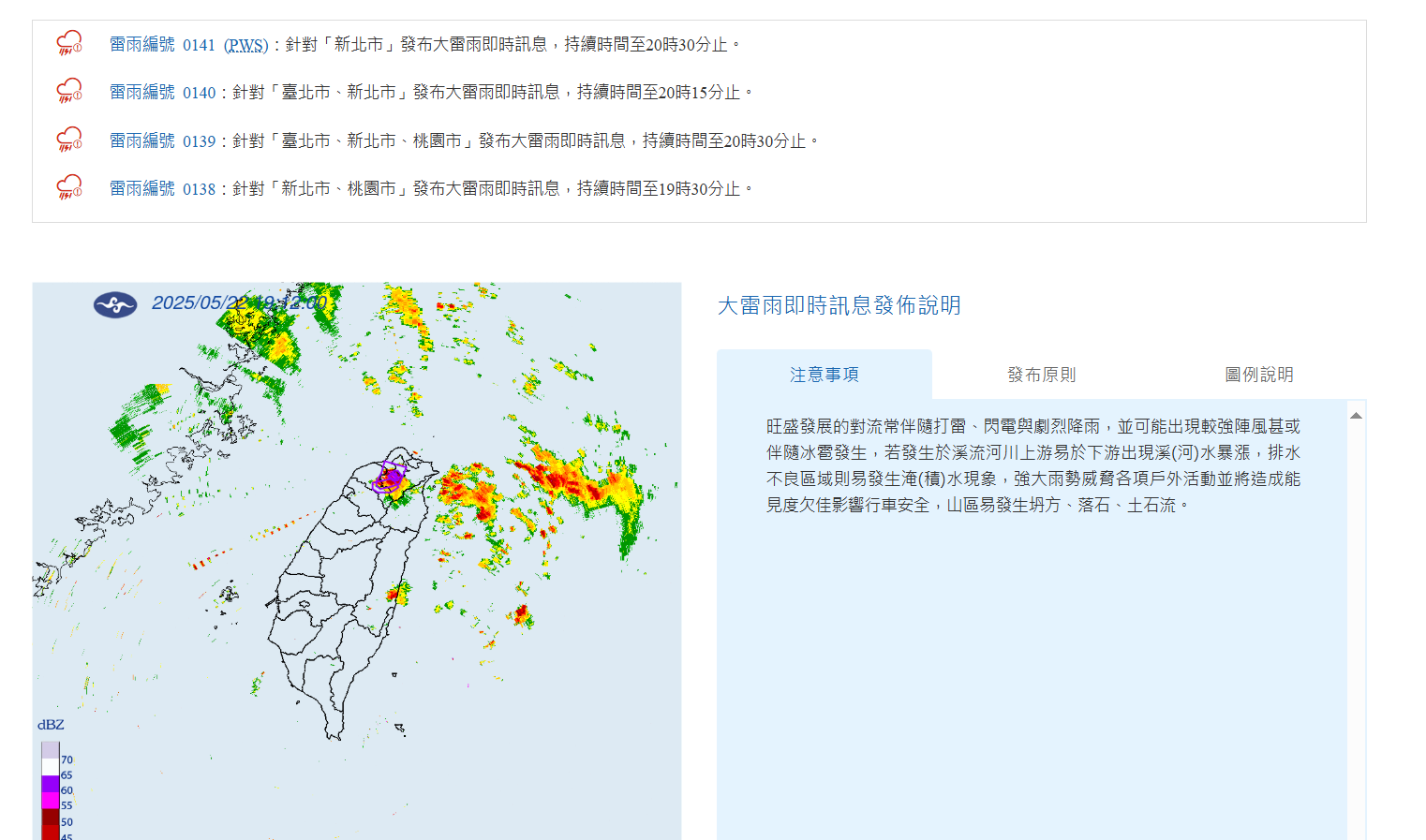Viewport: 1426px width, 840px height.
Task: Click the dark red swatch in dBZ legend
Action: 50,818
